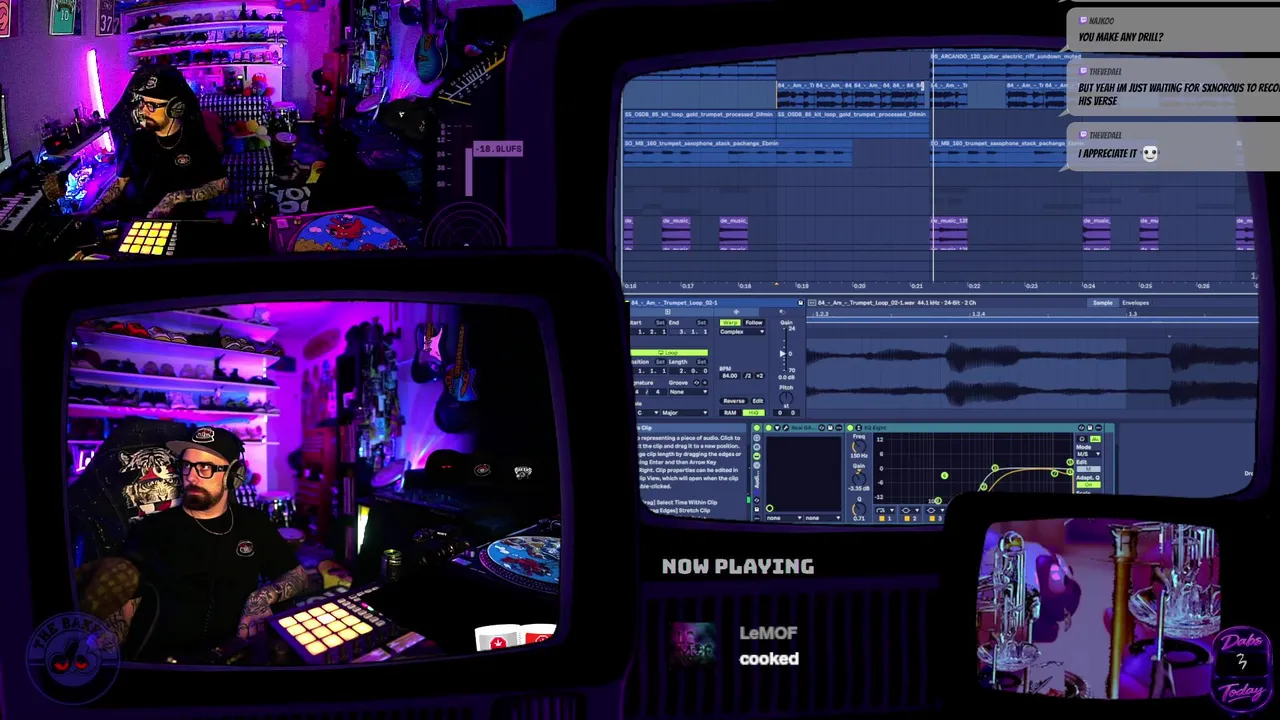
Task: Fold the Real GA device with triangle icon
Action: coord(777,428)
